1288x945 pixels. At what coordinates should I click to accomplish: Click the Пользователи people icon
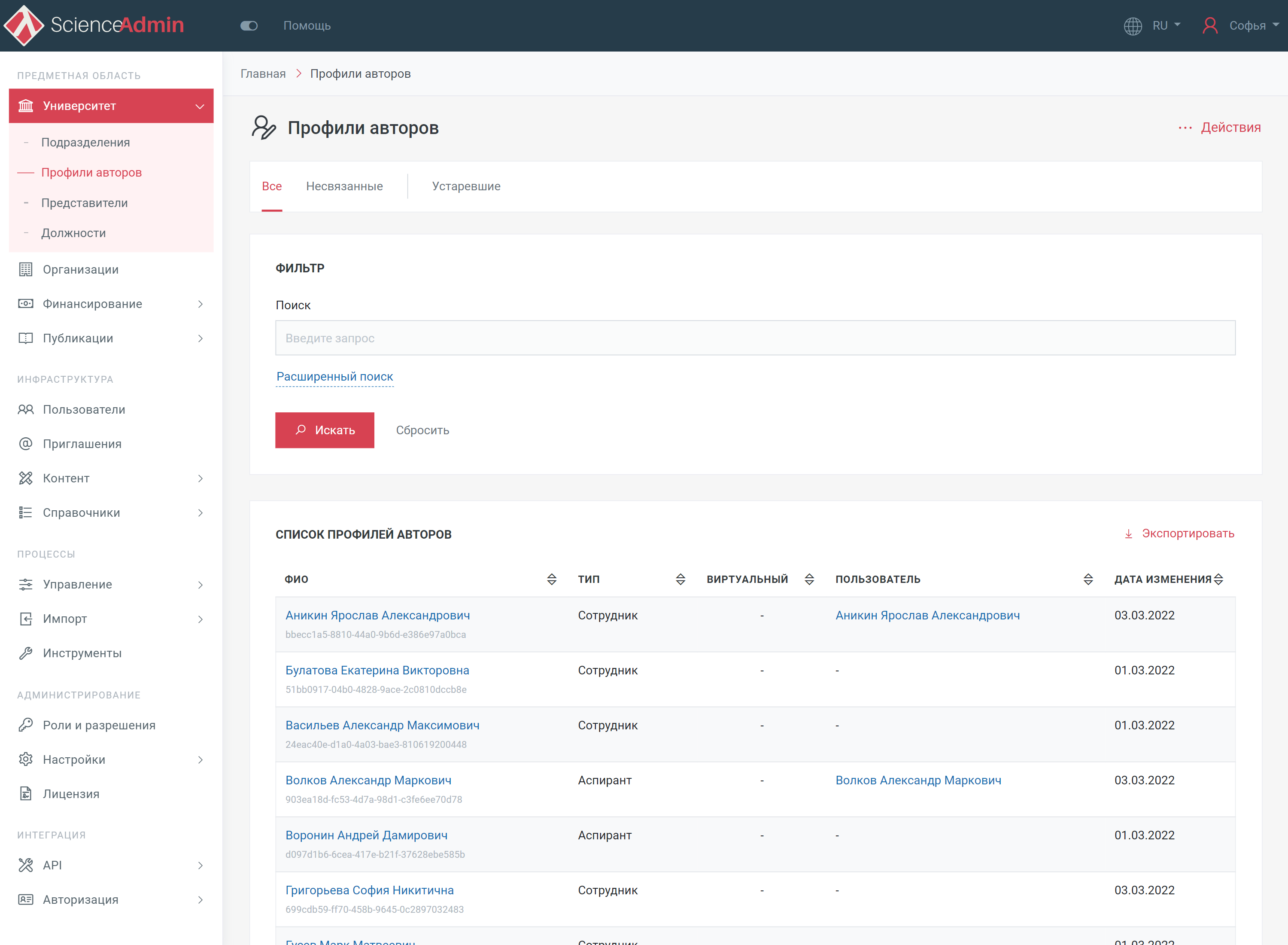[x=26, y=410]
